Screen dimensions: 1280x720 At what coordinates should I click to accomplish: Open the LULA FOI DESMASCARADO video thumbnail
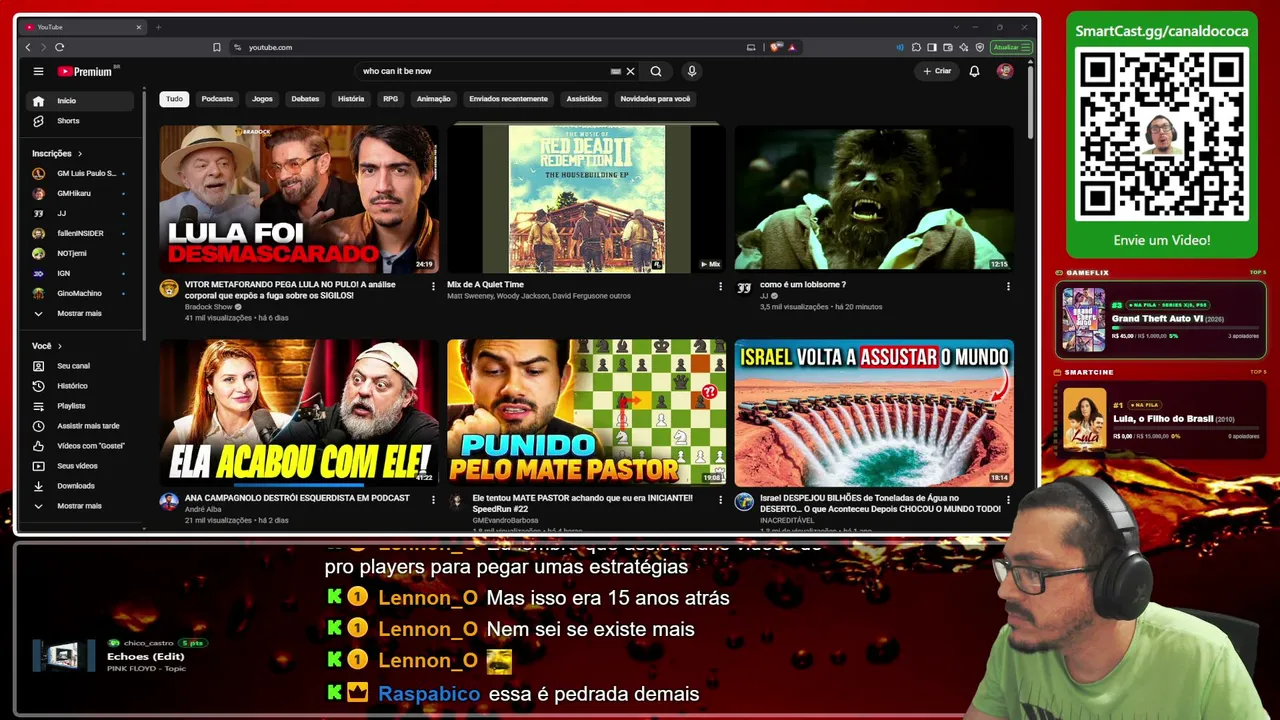(x=299, y=198)
